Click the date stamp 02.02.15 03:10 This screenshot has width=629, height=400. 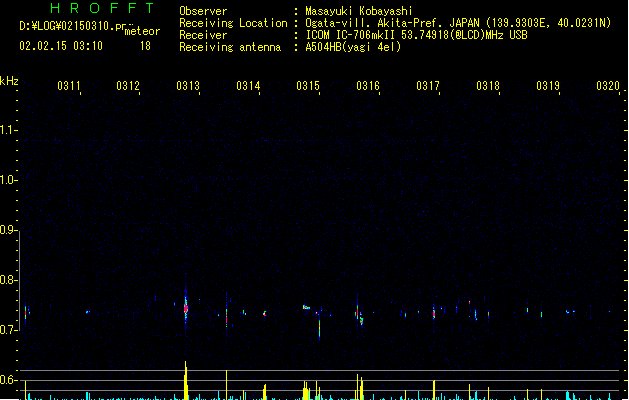coord(61,46)
